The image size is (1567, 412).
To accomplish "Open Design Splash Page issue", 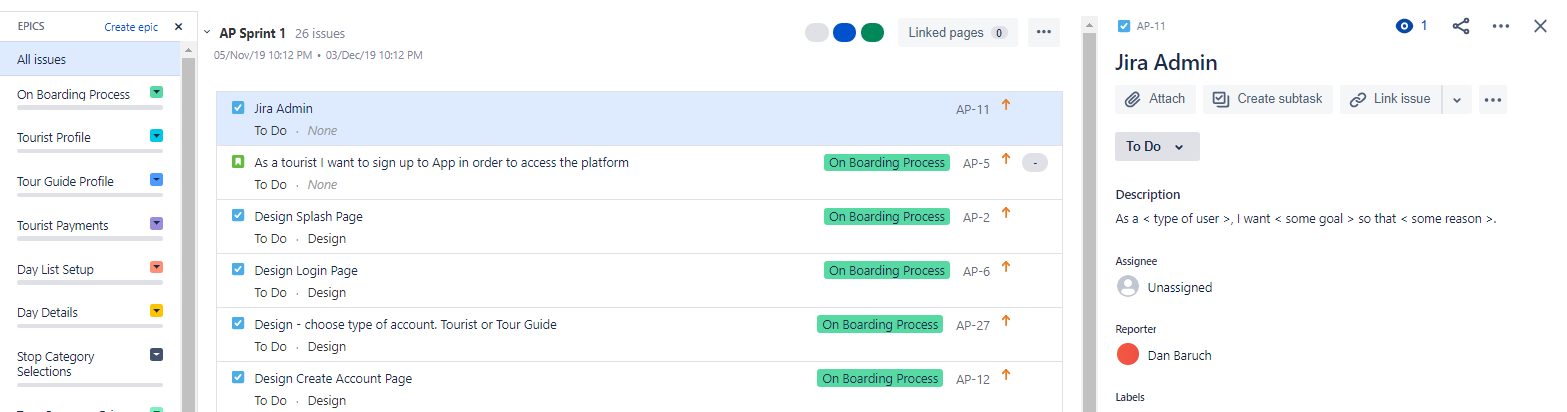I will tap(308, 216).
